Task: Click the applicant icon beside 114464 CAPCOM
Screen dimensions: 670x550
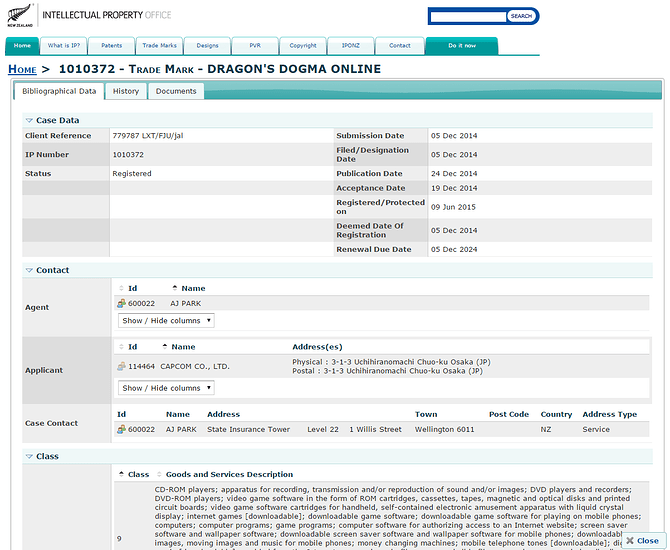Action: tap(121, 366)
